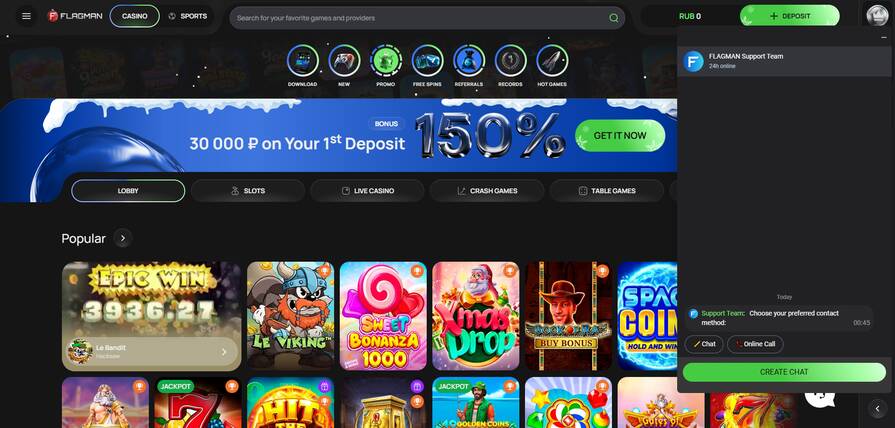Select the Live Casino tab

pyautogui.click(x=368, y=191)
